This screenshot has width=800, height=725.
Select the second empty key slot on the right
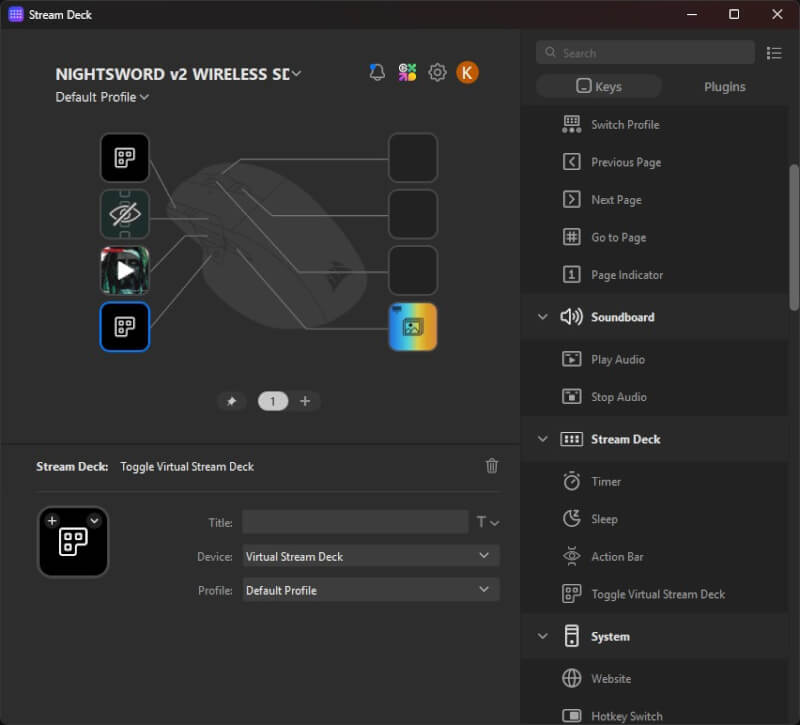(x=413, y=214)
